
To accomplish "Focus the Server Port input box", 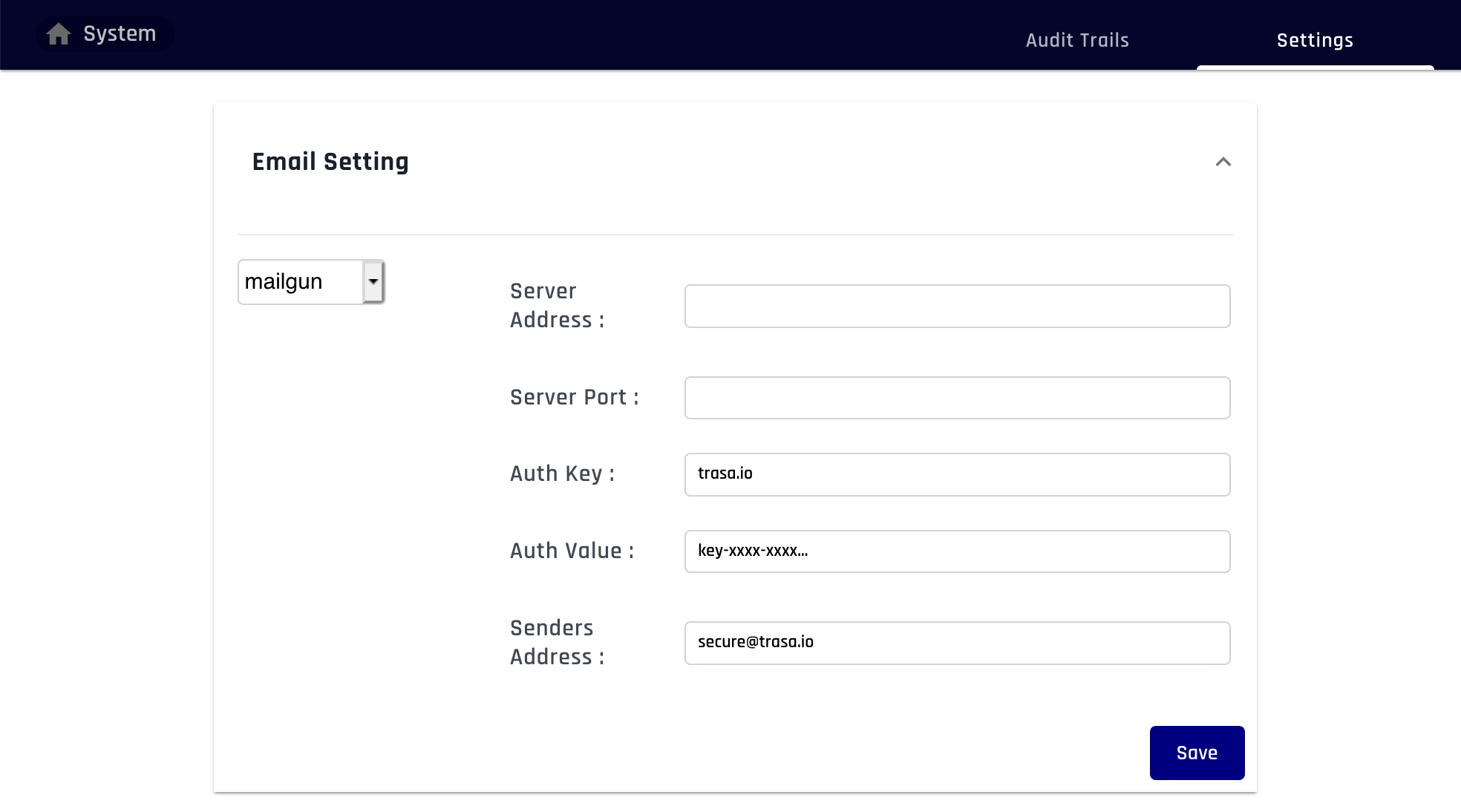I will point(957,398).
